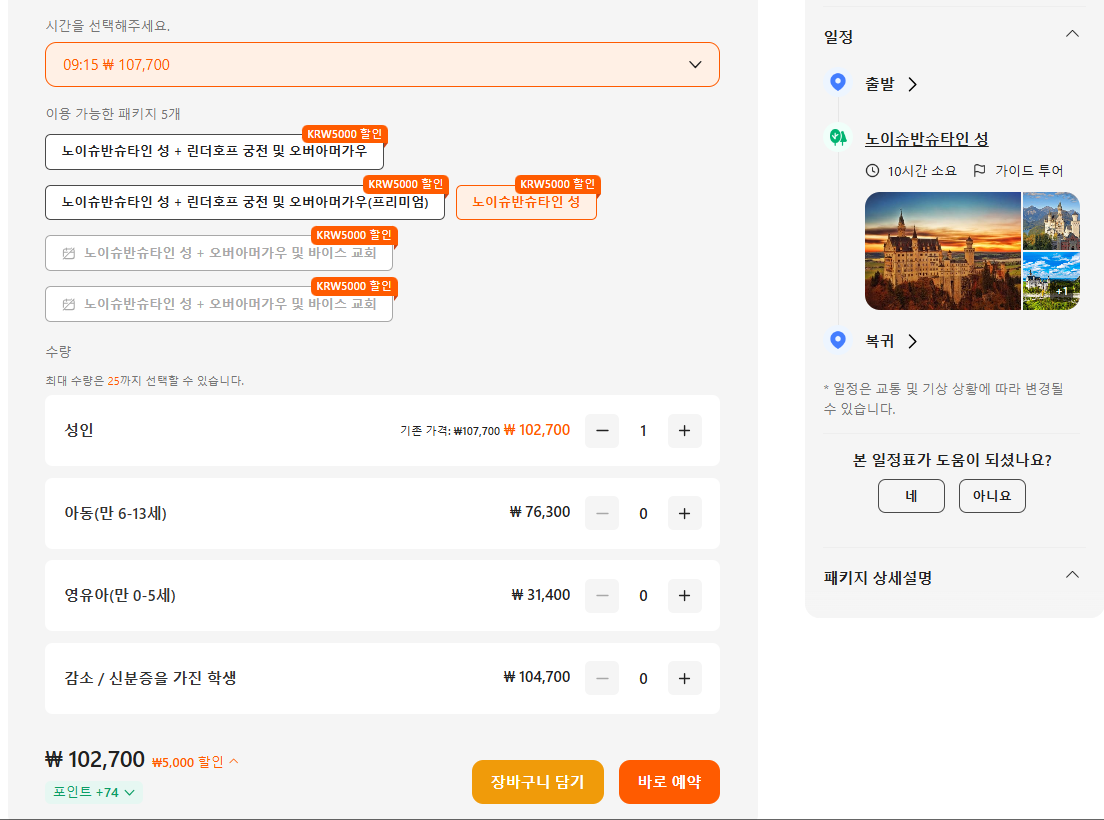
Task: Click the blue 복귀 location pin icon
Action: click(838, 340)
